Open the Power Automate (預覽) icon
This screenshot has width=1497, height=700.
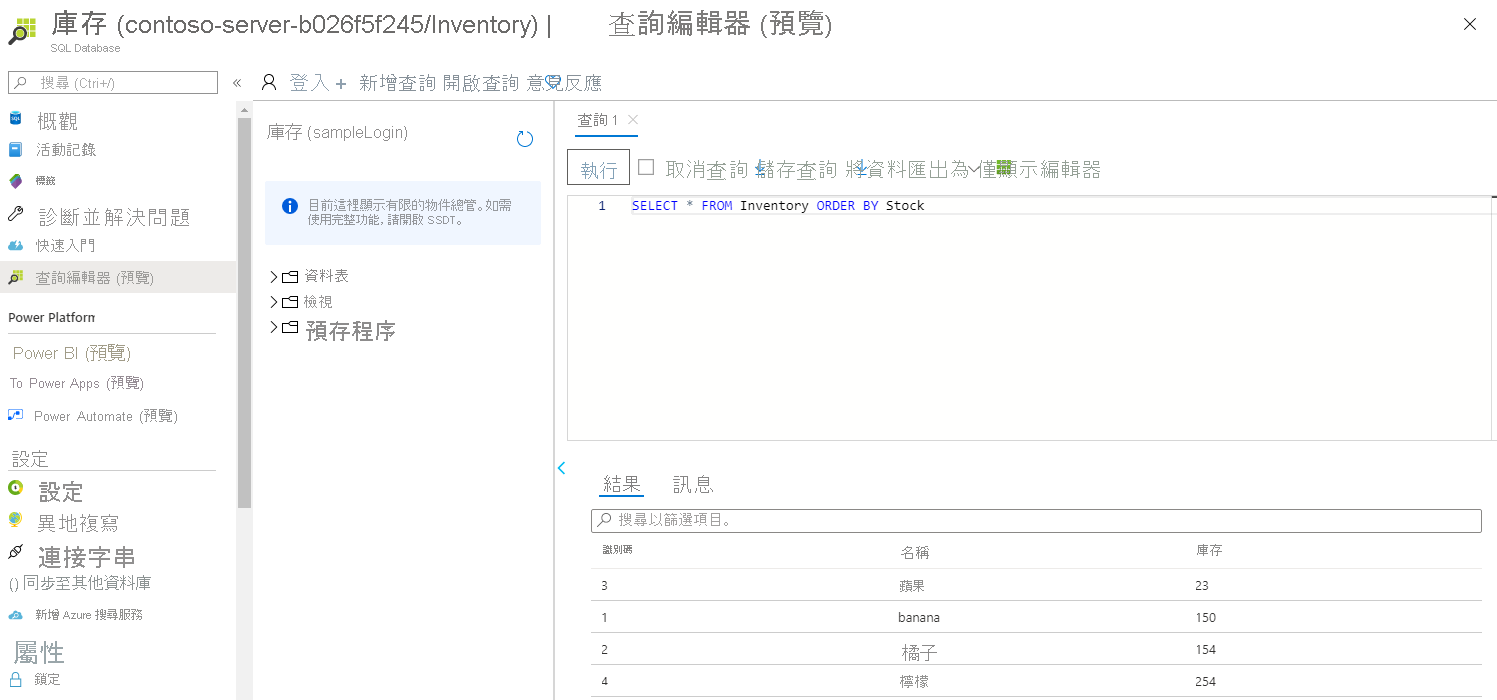16,415
